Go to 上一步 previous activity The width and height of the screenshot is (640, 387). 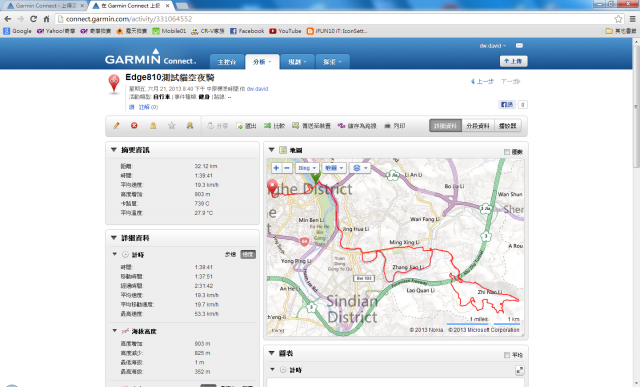(x=482, y=81)
